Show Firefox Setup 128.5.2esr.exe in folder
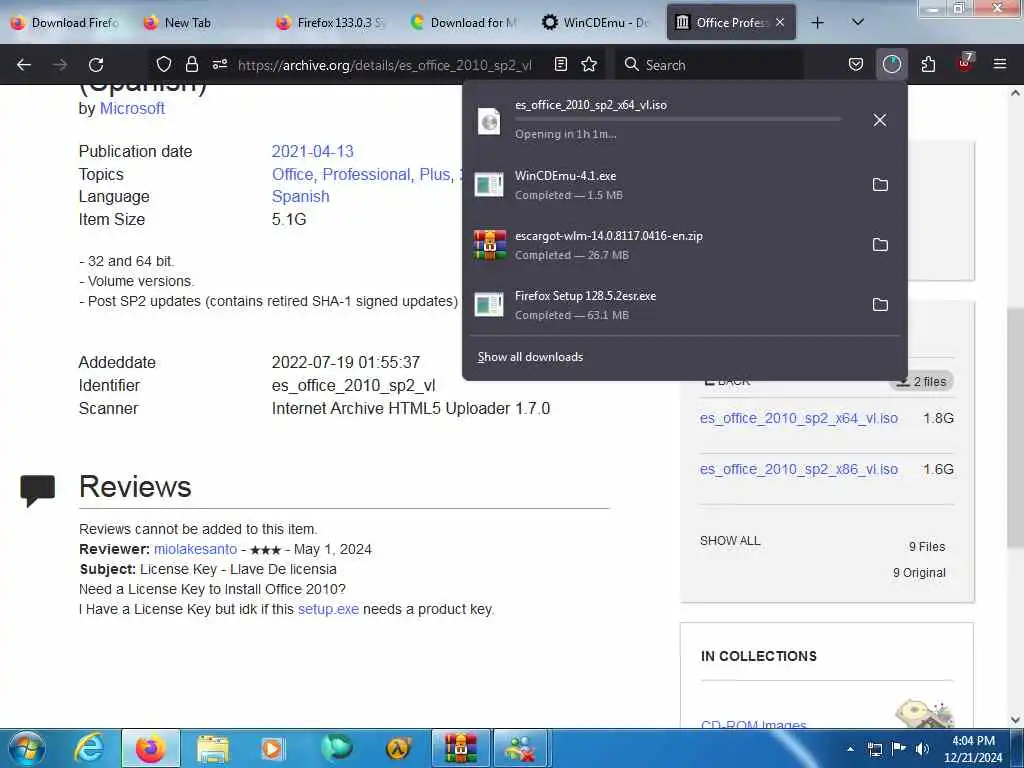The width and height of the screenshot is (1024, 768). pos(880,305)
